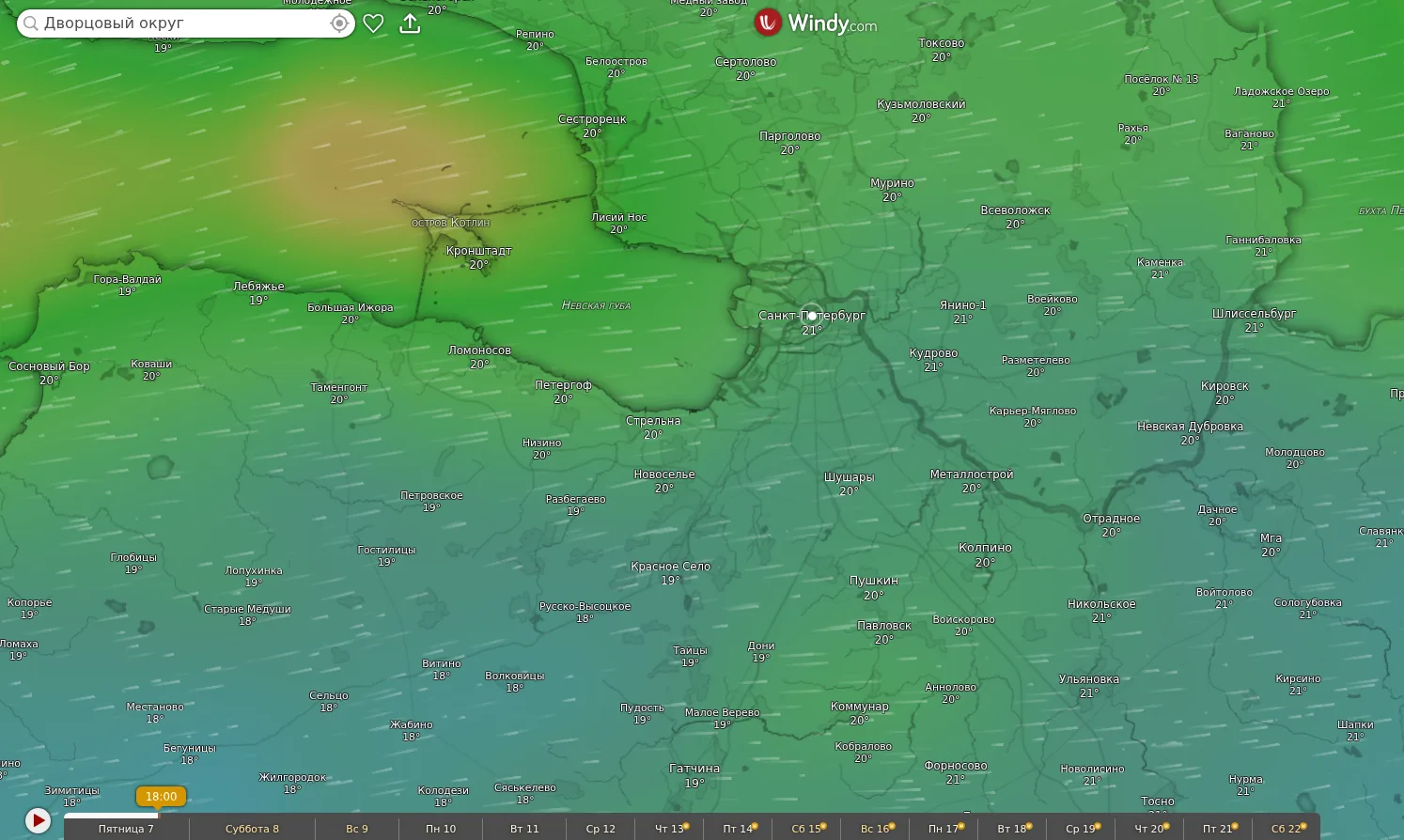Click the timeline progress bar above Пятница 7
Viewport: 1404px width, 840px height.
111,815
